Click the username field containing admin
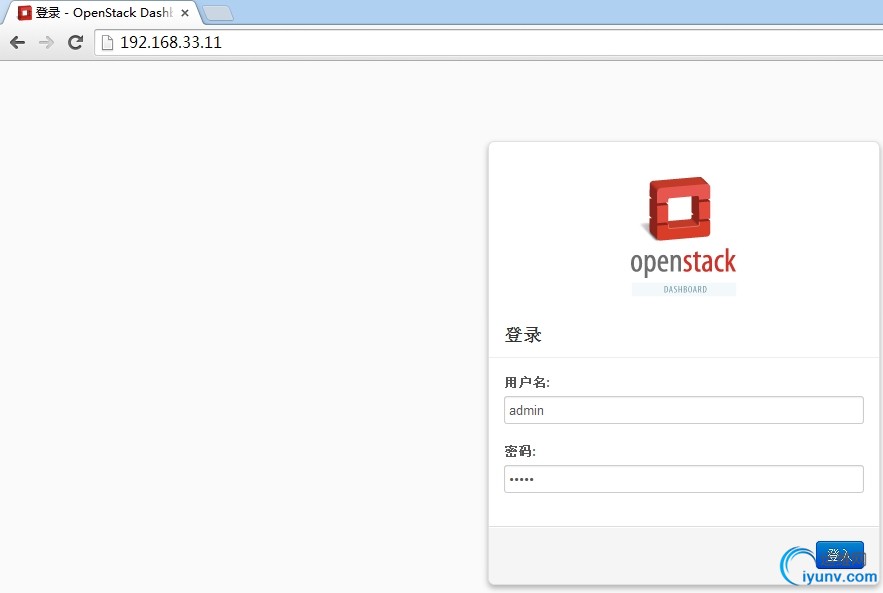Viewport: 883px width, 593px height. [684, 410]
